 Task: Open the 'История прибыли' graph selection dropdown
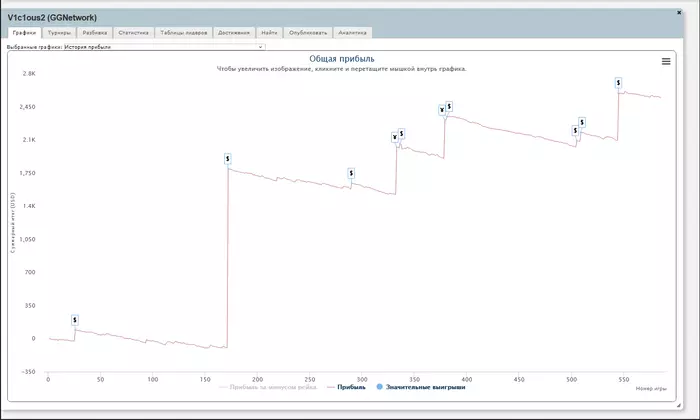(164, 47)
